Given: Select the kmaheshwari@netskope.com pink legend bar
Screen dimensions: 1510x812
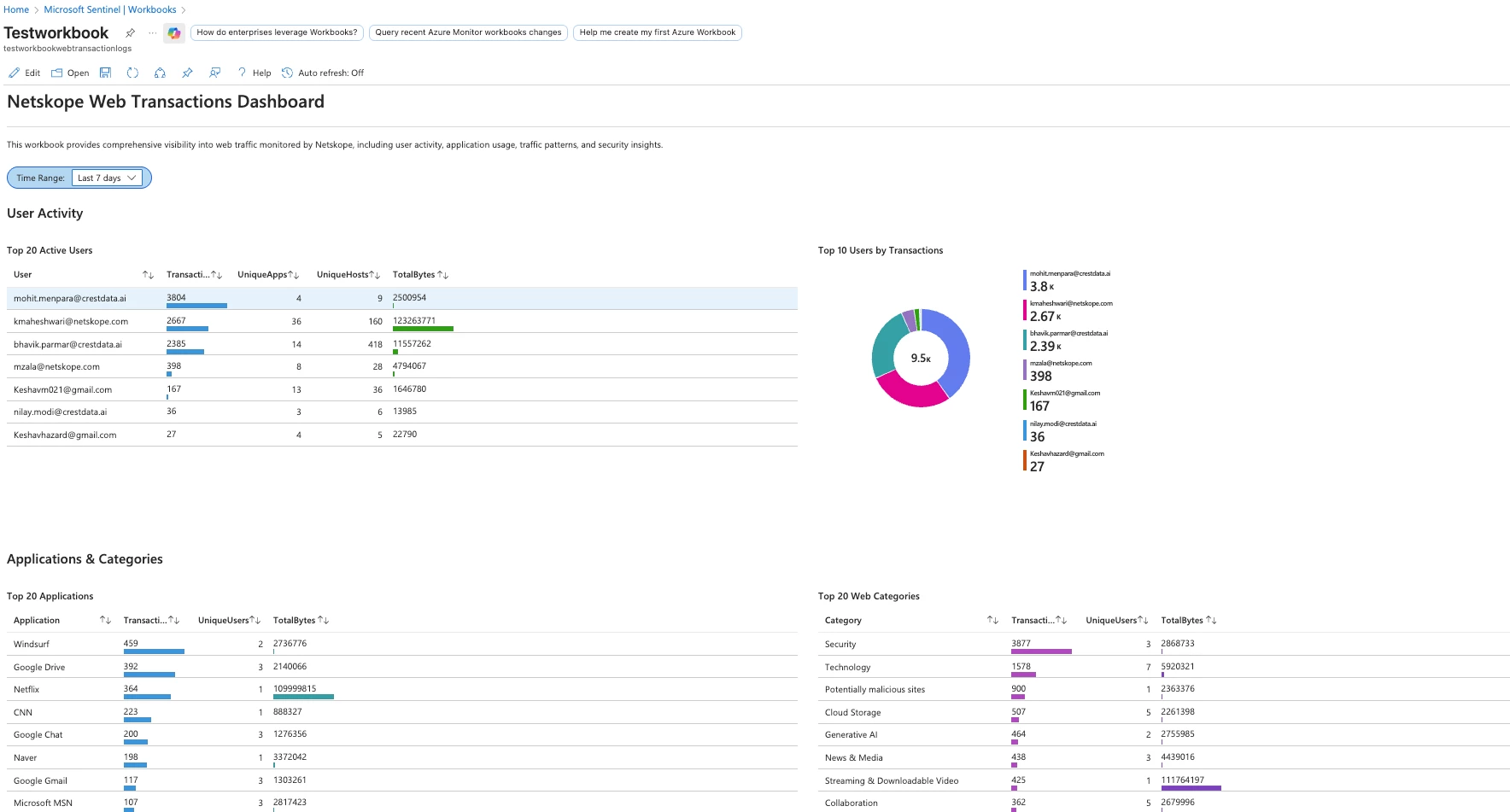Looking at the screenshot, I should (x=1025, y=310).
